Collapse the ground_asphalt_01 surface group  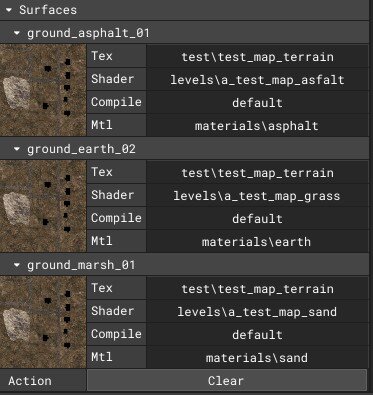(x=17, y=33)
